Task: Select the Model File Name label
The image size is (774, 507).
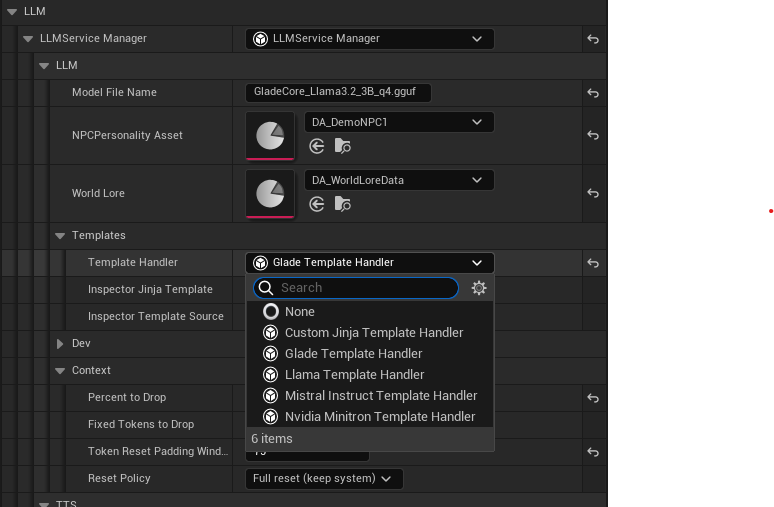Action: 114,92
